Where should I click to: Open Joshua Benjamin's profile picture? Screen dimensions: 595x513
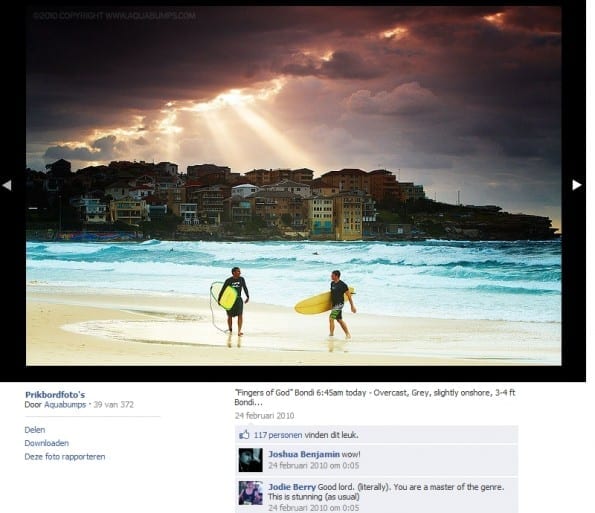tap(250, 460)
